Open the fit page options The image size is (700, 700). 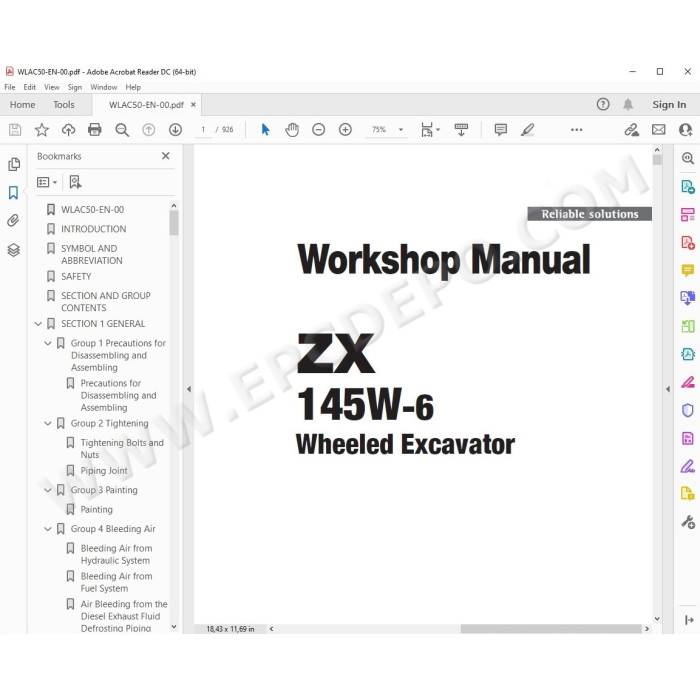coord(430,129)
